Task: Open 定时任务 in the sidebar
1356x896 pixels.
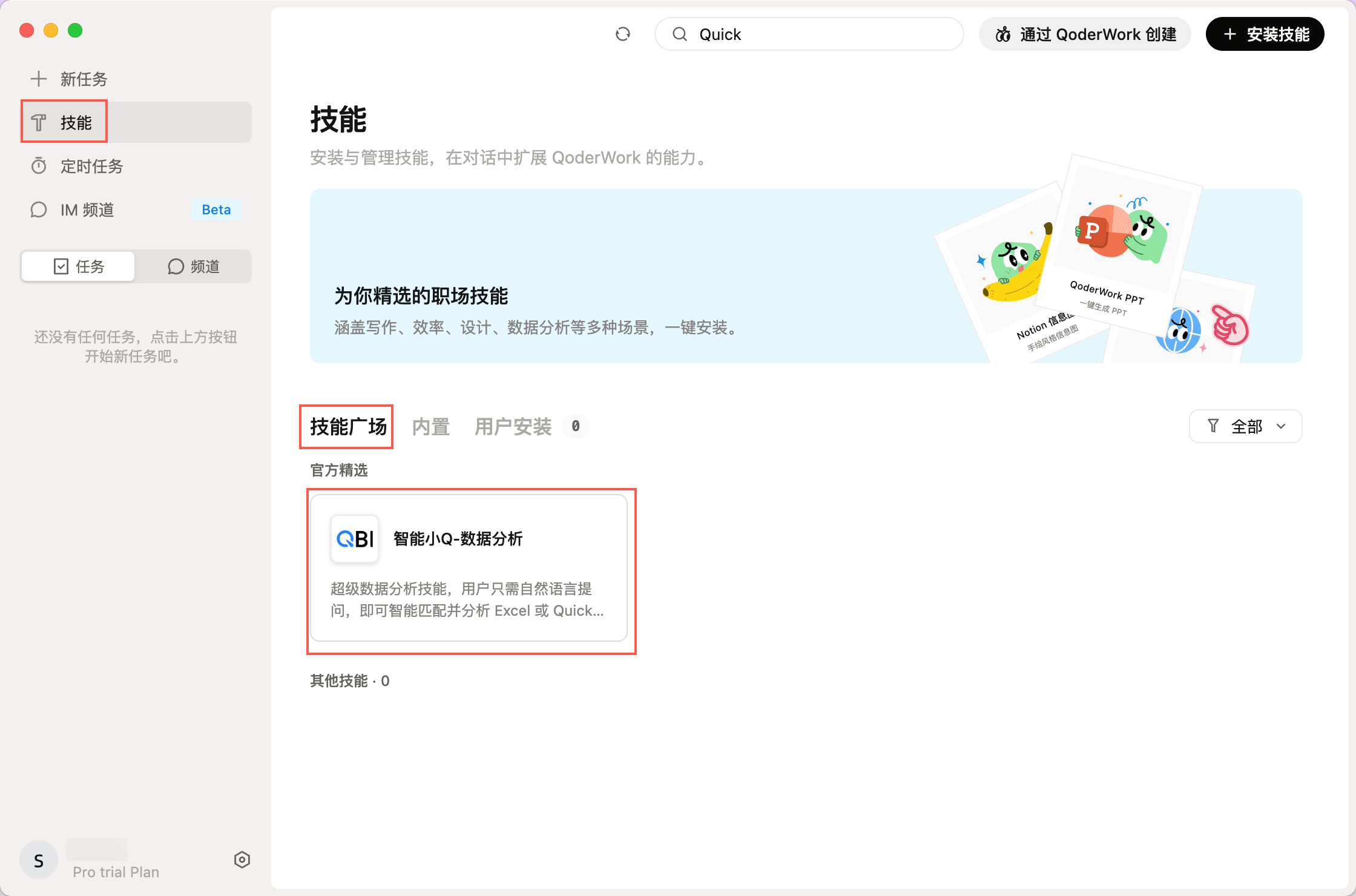Action: [x=136, y=166]
